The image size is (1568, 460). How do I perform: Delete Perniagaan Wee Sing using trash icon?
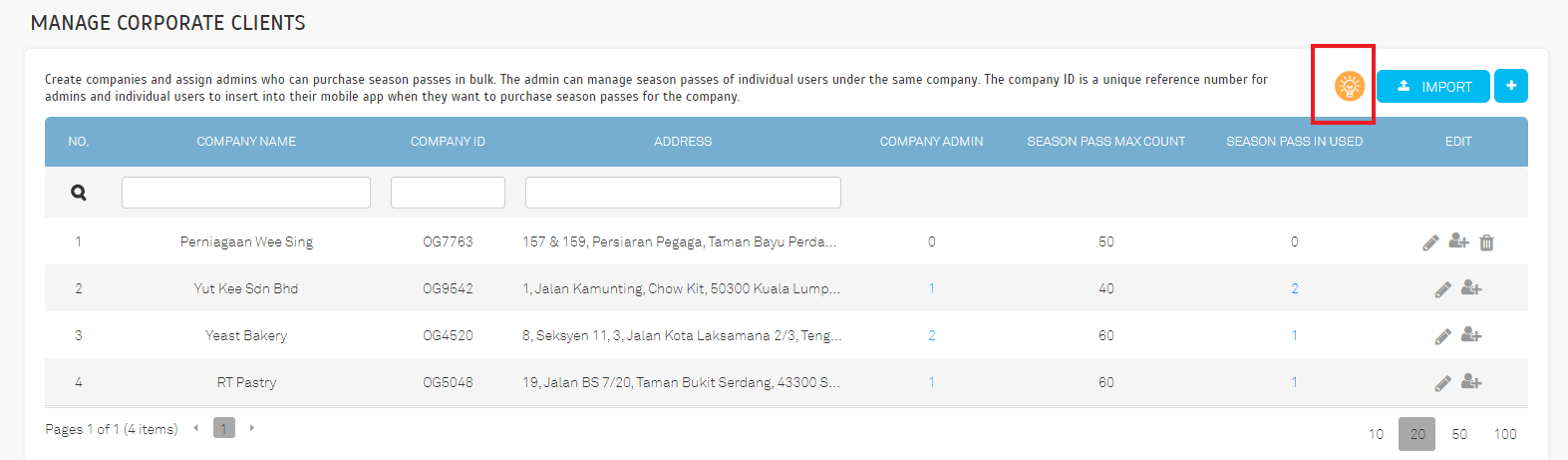pos(1486,242)
